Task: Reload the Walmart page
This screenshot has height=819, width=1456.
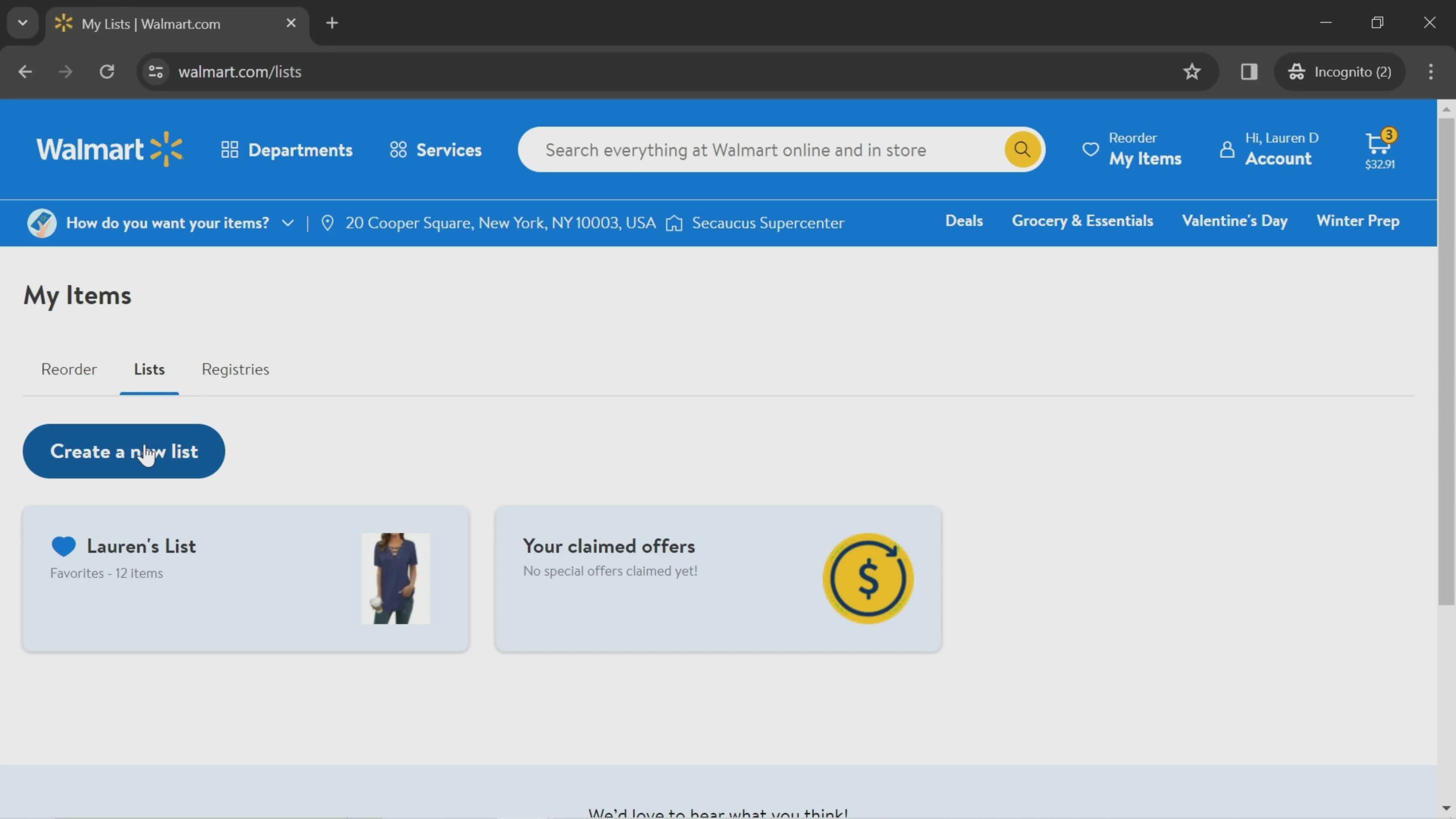Action: pyautogui.click(x=107, y=72)
